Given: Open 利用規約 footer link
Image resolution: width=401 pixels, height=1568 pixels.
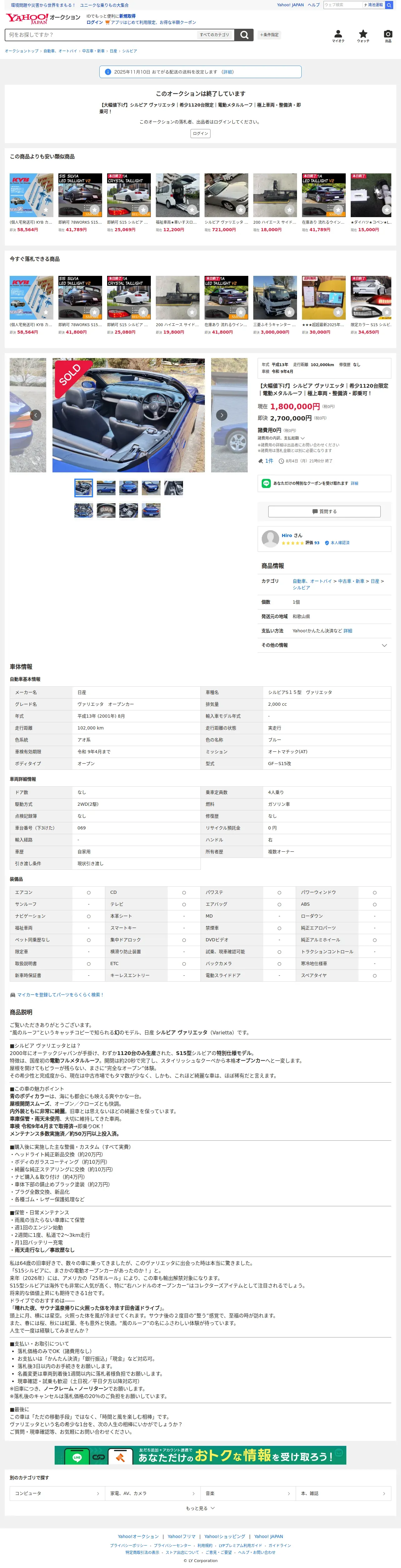Looking at the screenshot, I should point(205,1546).
